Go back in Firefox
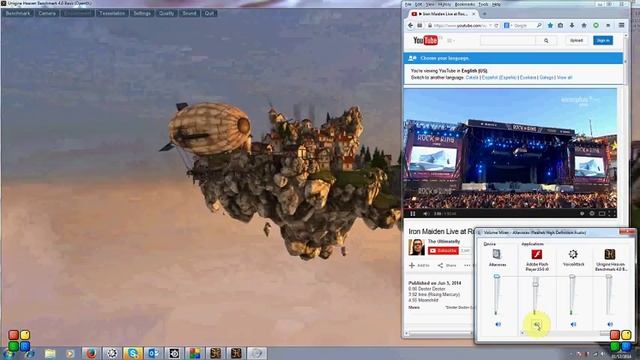Screen dimensions: 640x360 [x=411, y=25]
